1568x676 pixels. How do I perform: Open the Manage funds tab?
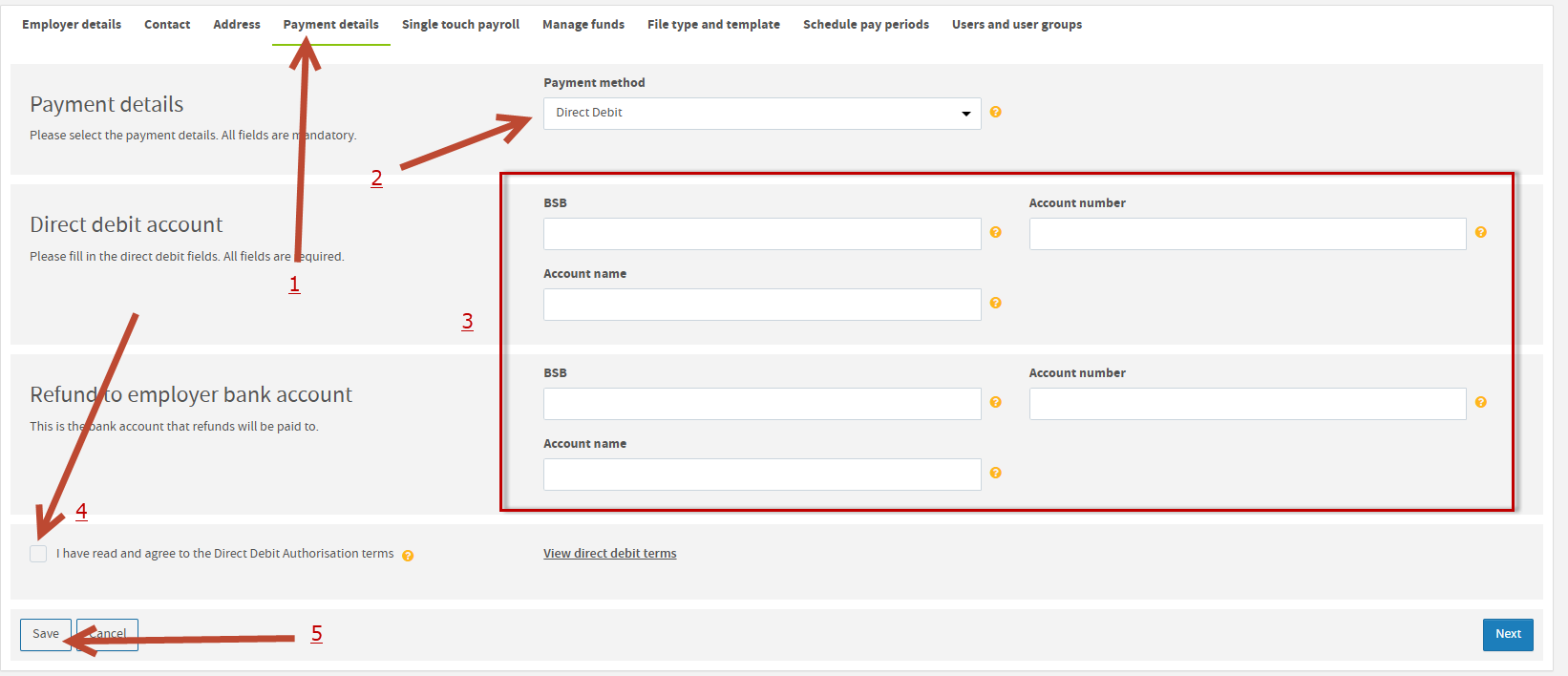tap(583, 25)
